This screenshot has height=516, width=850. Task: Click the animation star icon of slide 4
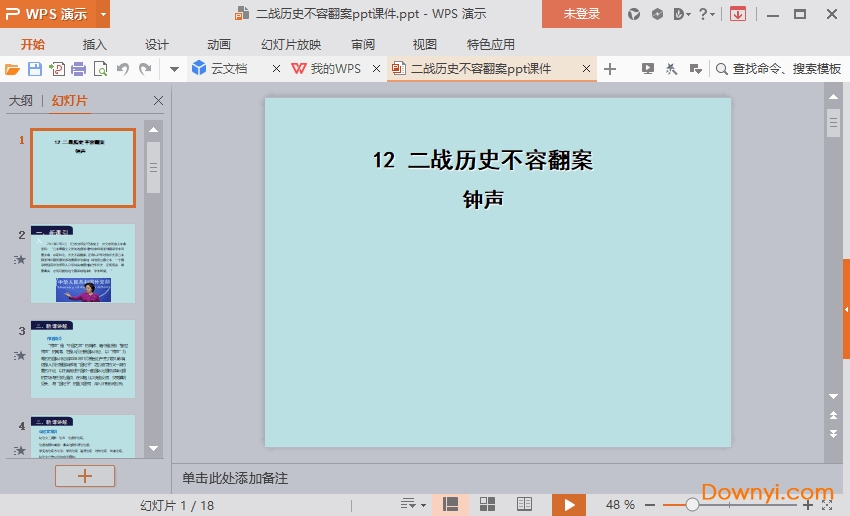(x=20, y=450)
